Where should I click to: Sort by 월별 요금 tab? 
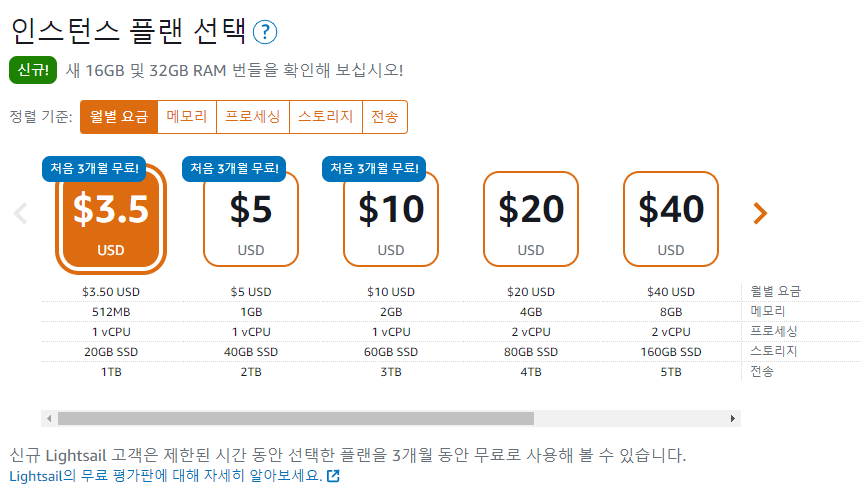tap(119, 117)
